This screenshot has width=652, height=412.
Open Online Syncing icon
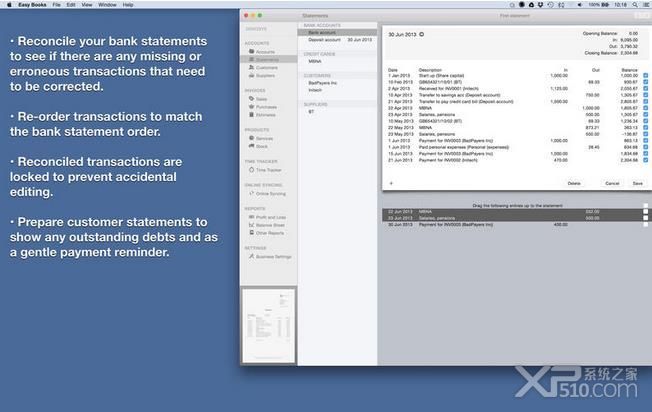pos(251,193)
